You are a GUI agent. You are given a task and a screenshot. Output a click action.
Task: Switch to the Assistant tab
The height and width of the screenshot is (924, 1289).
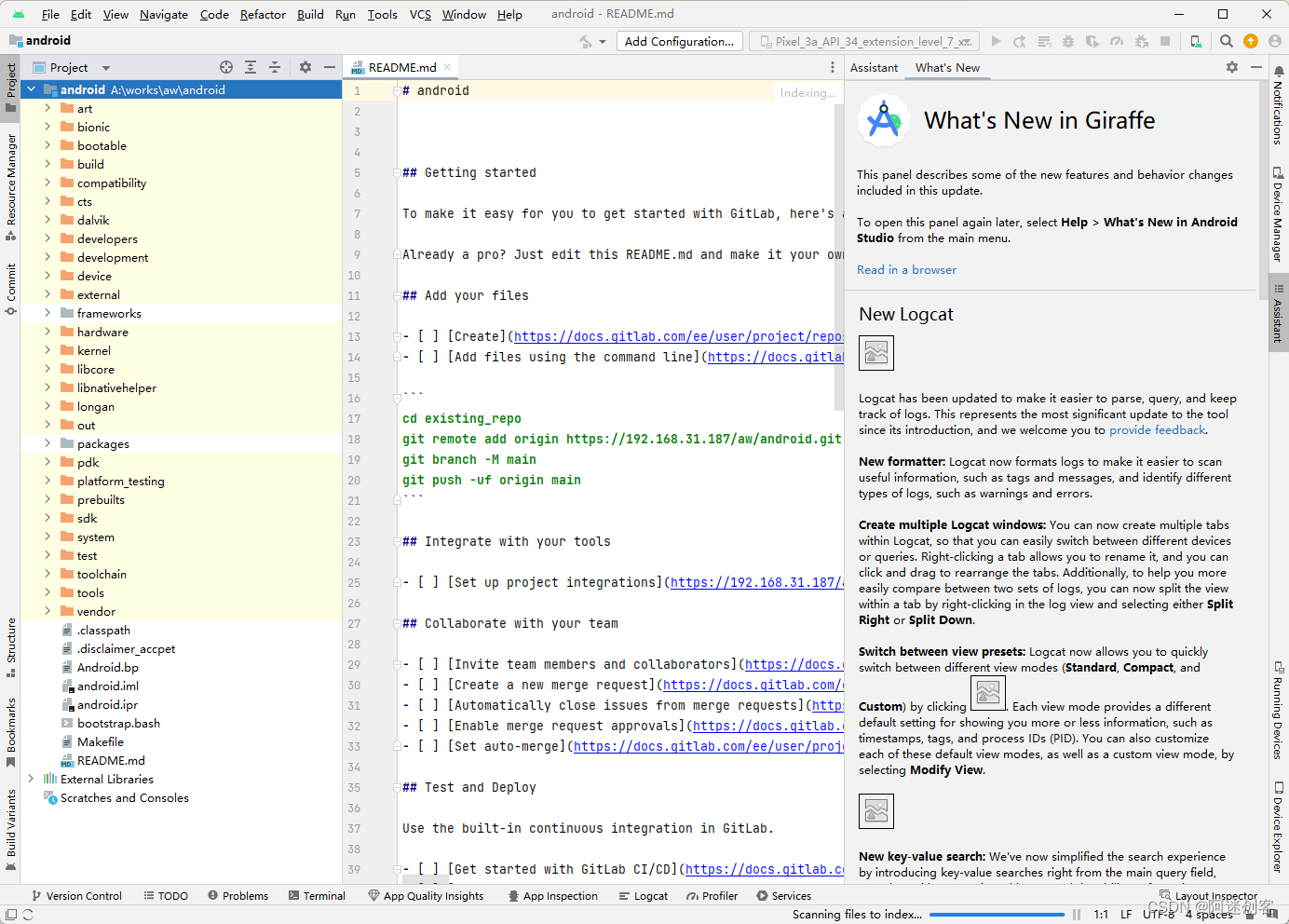click(874, 67)
